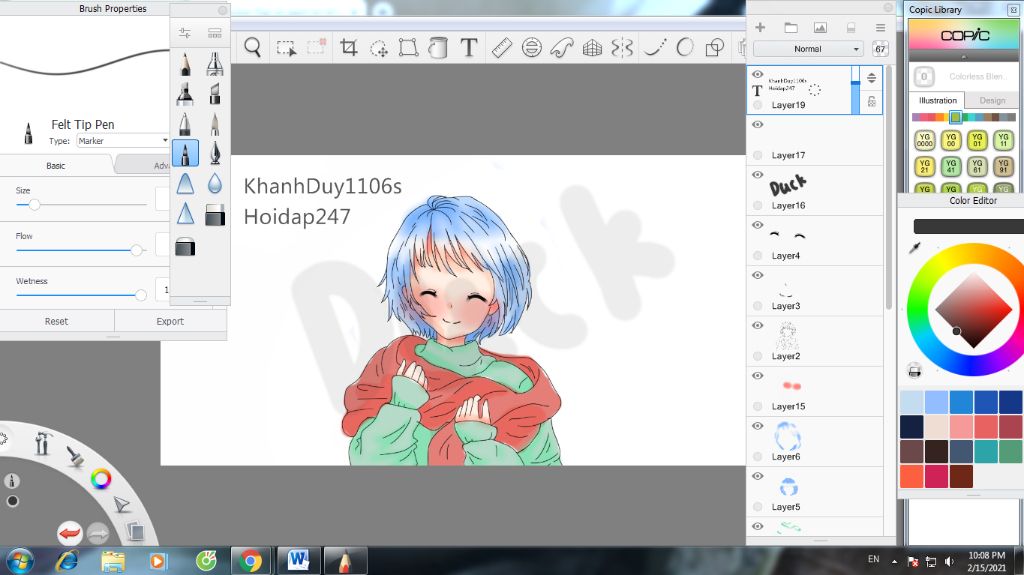Viewport: 1024px width, 575px height.
Task: Open the layer panel menu
Action: pyautogui.click(x=880, y=27)
